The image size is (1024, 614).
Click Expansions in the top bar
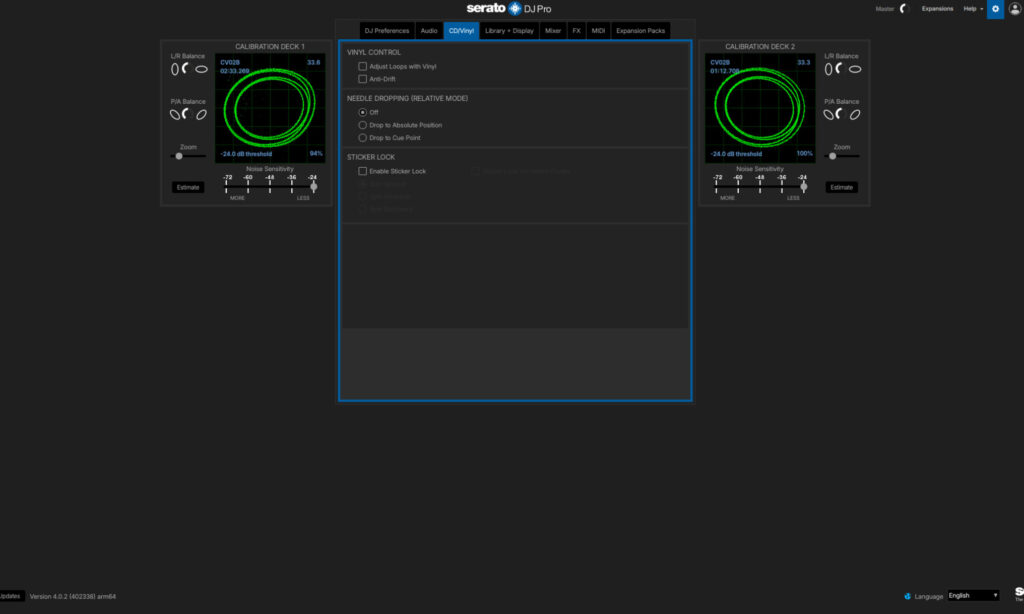(x=937, y=8)
